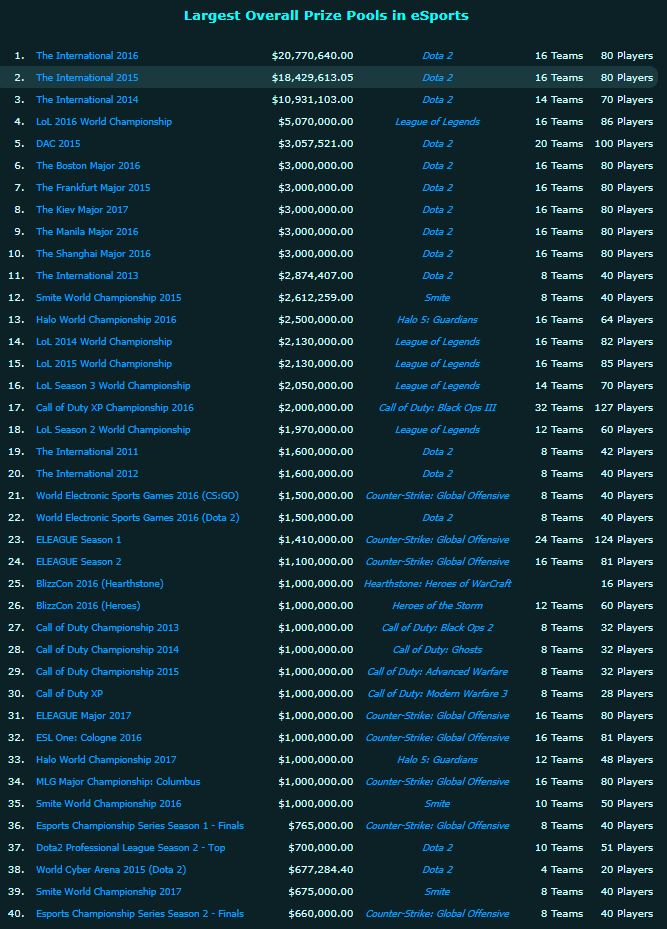Open World Cyber Arena 2015 (Dota 2) link
The width and height of the screenshot is (667, 929).
pos(111,869)
